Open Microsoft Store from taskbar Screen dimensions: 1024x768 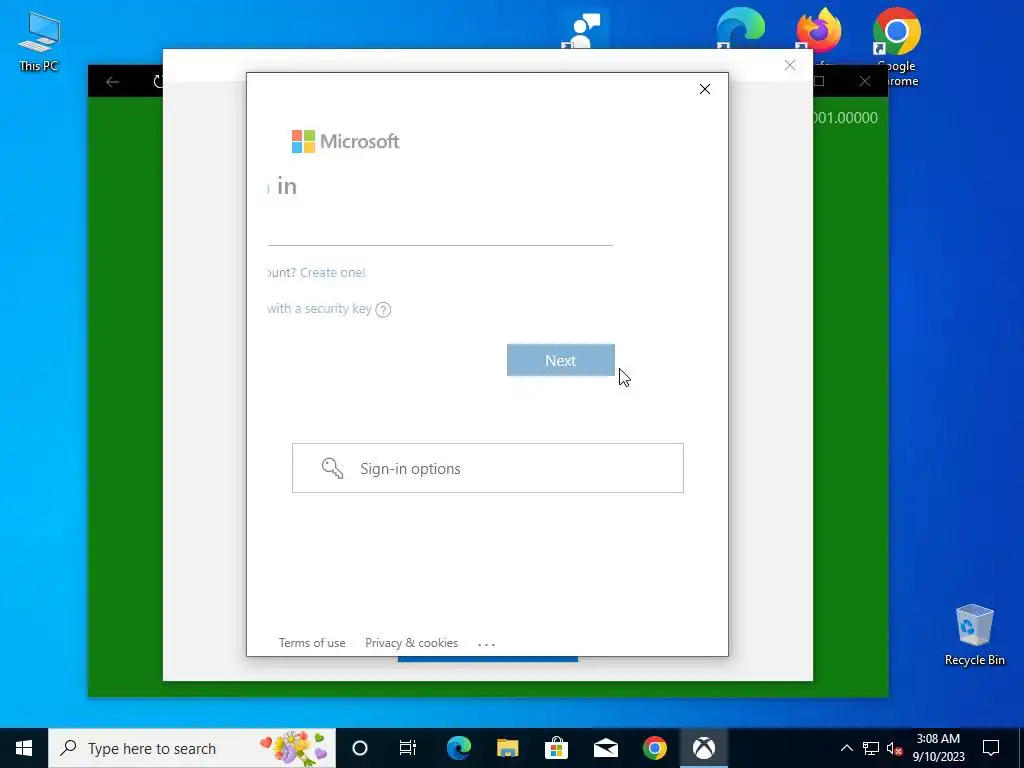point(556,748)
